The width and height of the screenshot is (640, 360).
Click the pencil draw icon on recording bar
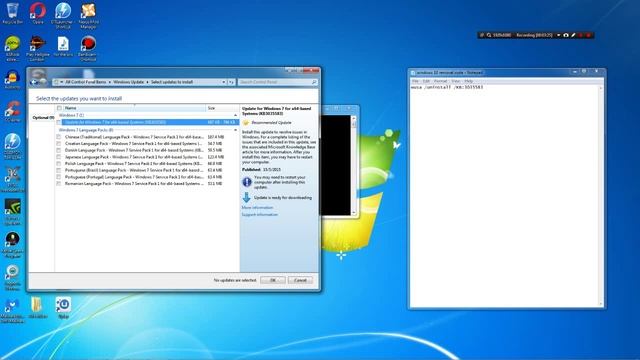point(573,35)
